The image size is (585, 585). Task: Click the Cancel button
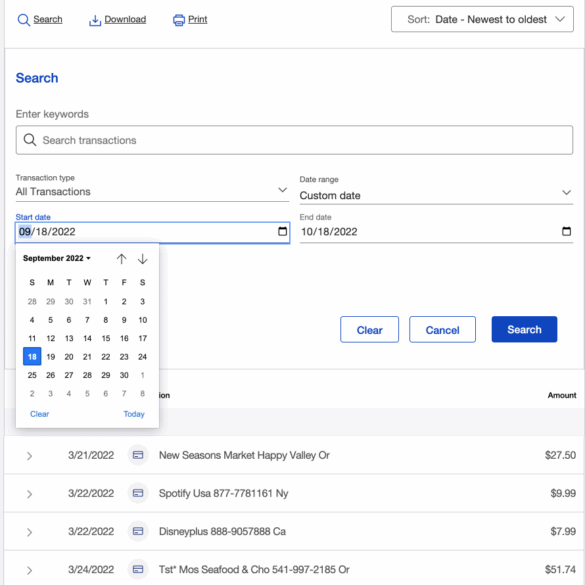pyautogui.click(x=442, y=329)
